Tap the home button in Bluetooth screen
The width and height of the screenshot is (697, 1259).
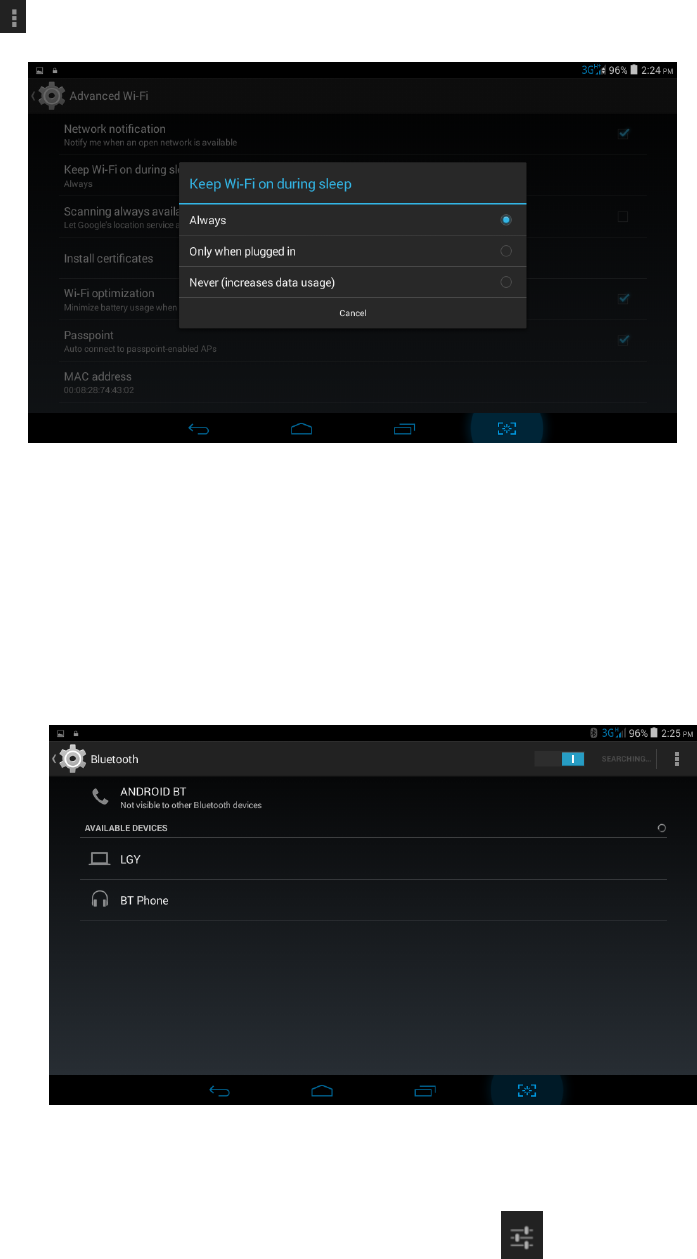pos(322,1091)
